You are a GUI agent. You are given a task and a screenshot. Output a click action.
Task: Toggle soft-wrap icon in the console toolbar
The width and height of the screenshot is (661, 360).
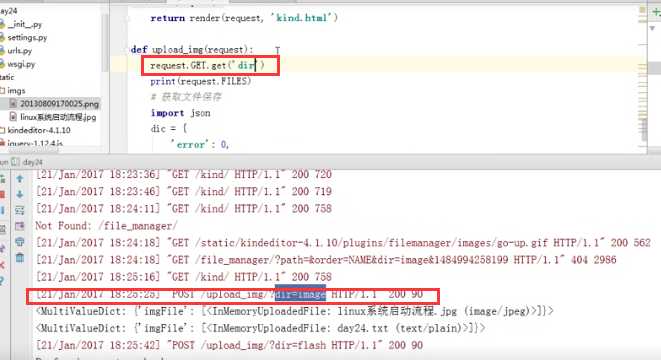[20, 210]
